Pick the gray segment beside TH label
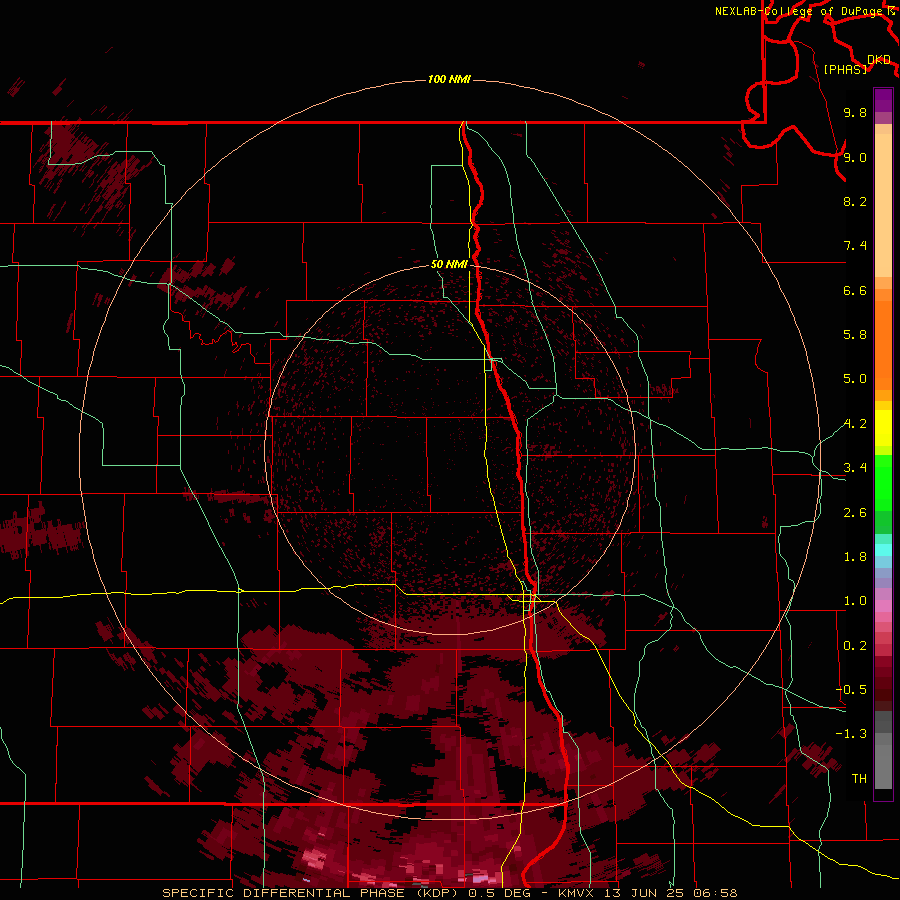The width and height of the screenshot is (900, 900). [x=883, y=769]
